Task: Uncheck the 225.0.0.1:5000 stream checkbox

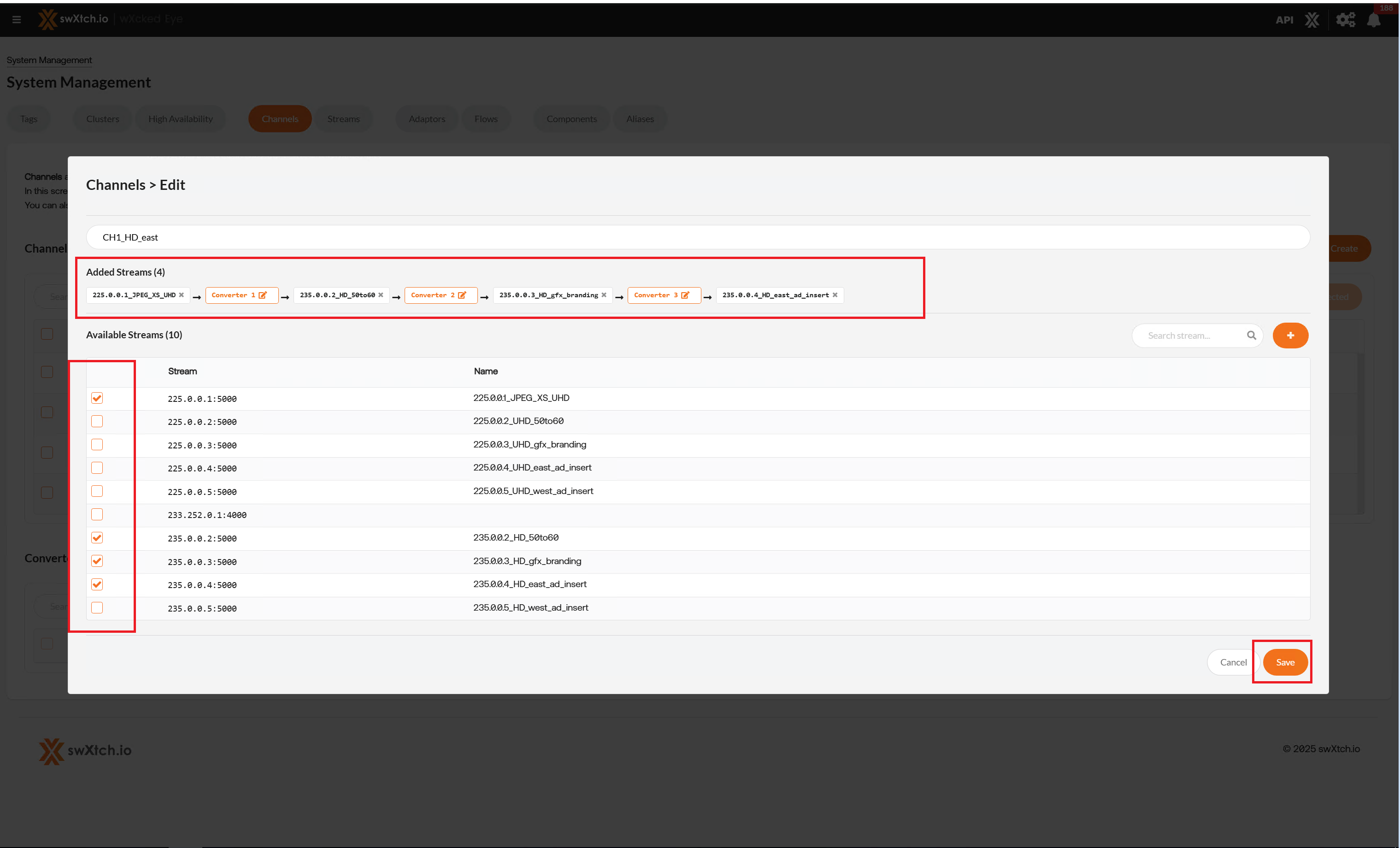Action: pyautogui.click(x=97, y=398)
